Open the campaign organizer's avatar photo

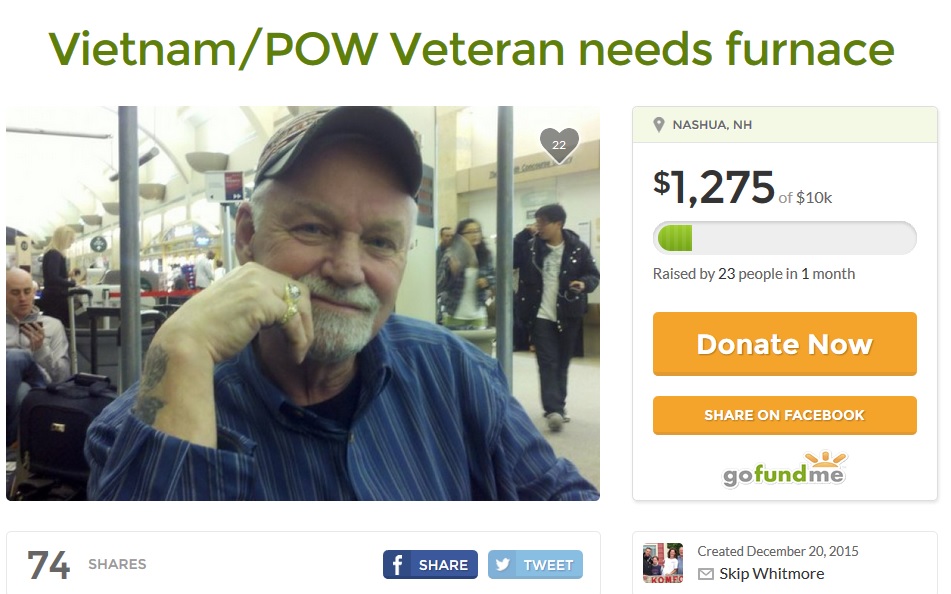tap(663, 563)
